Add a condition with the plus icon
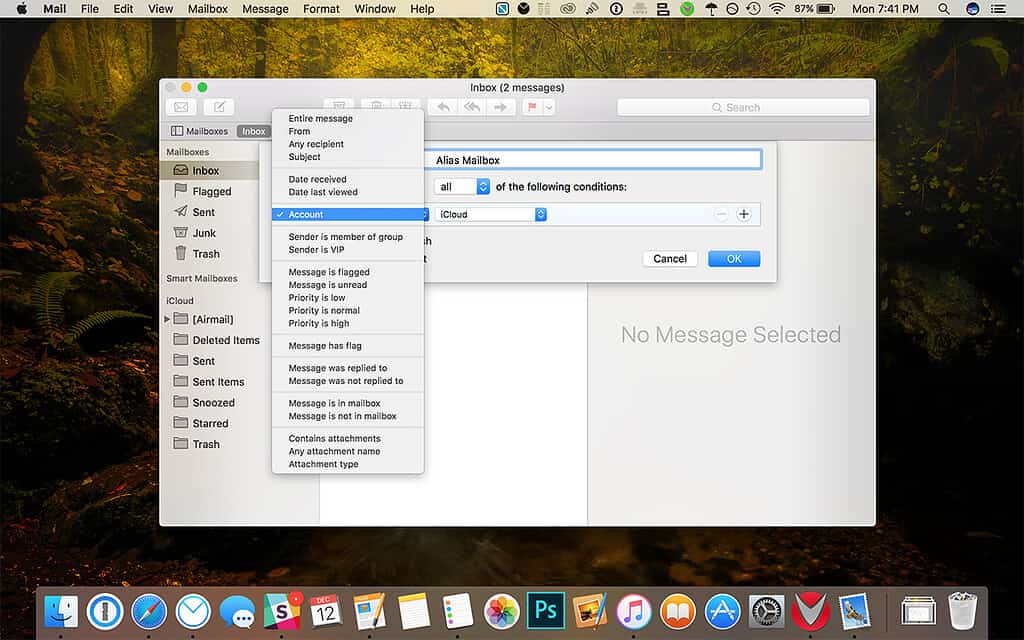1024x640 pixels. [x=743, y=214]
